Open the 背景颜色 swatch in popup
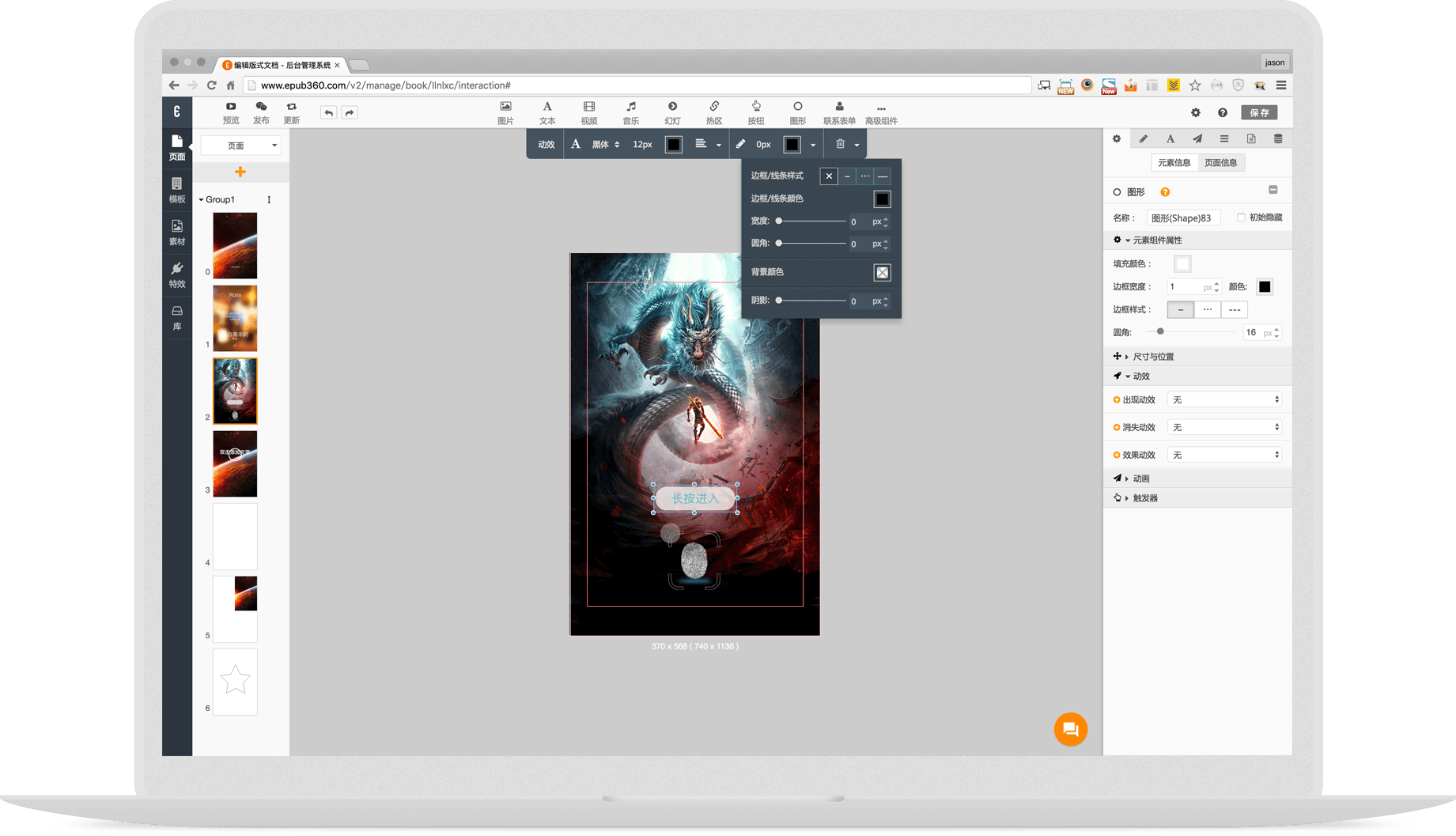This screenshot has height=836, width=1456. [x=882, y=273]
